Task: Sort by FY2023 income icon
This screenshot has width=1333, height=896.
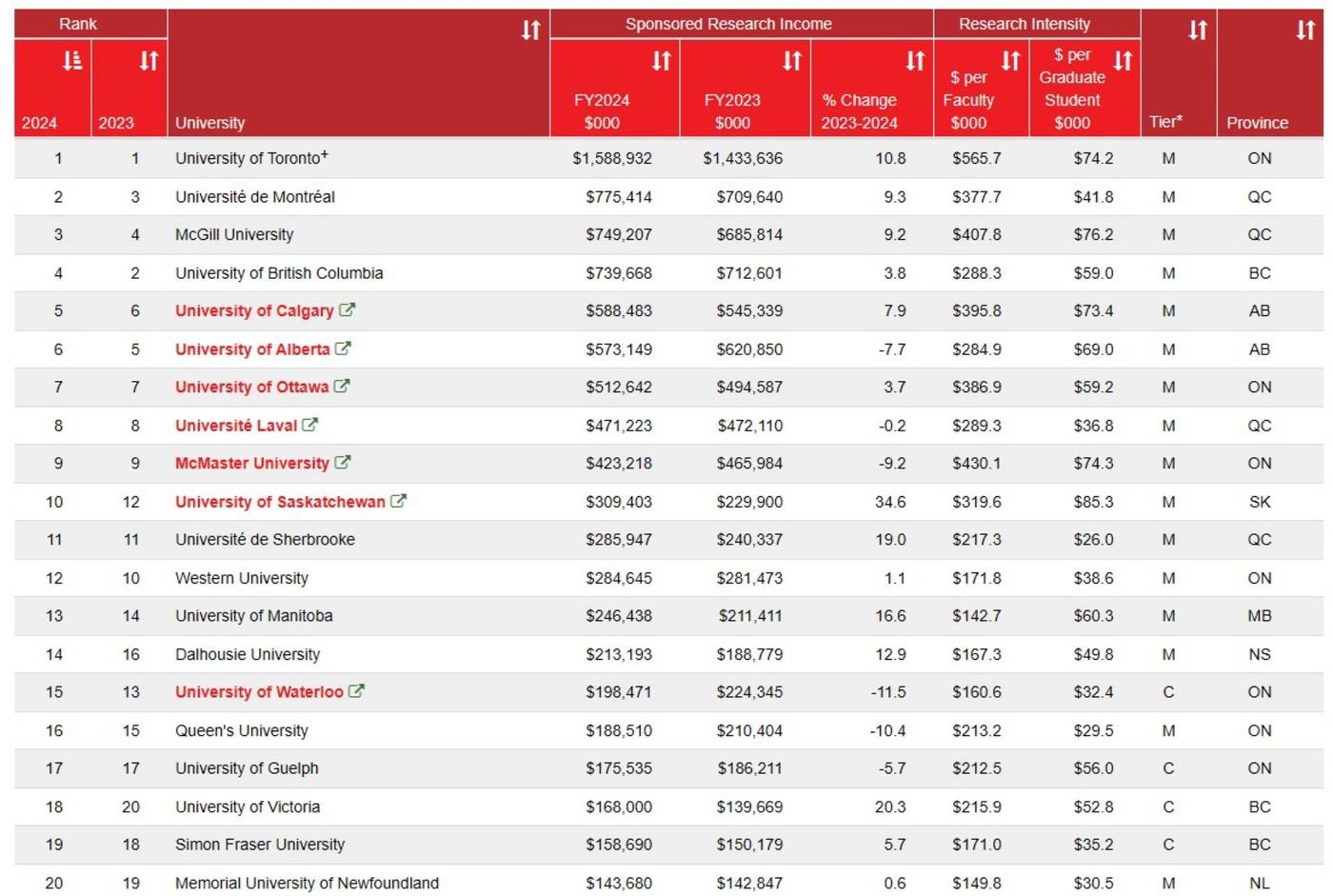Action: tap(792, 61)
